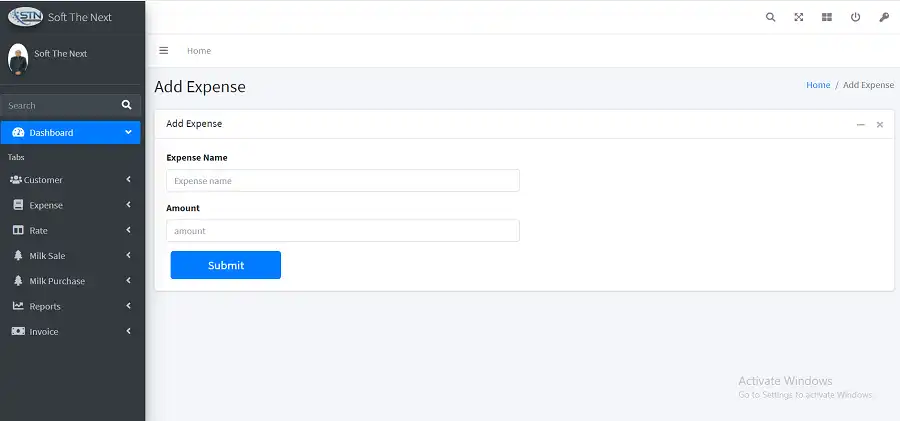Click the power logout icon
This screenshot has width=900, height=421.
click(855, 17)
